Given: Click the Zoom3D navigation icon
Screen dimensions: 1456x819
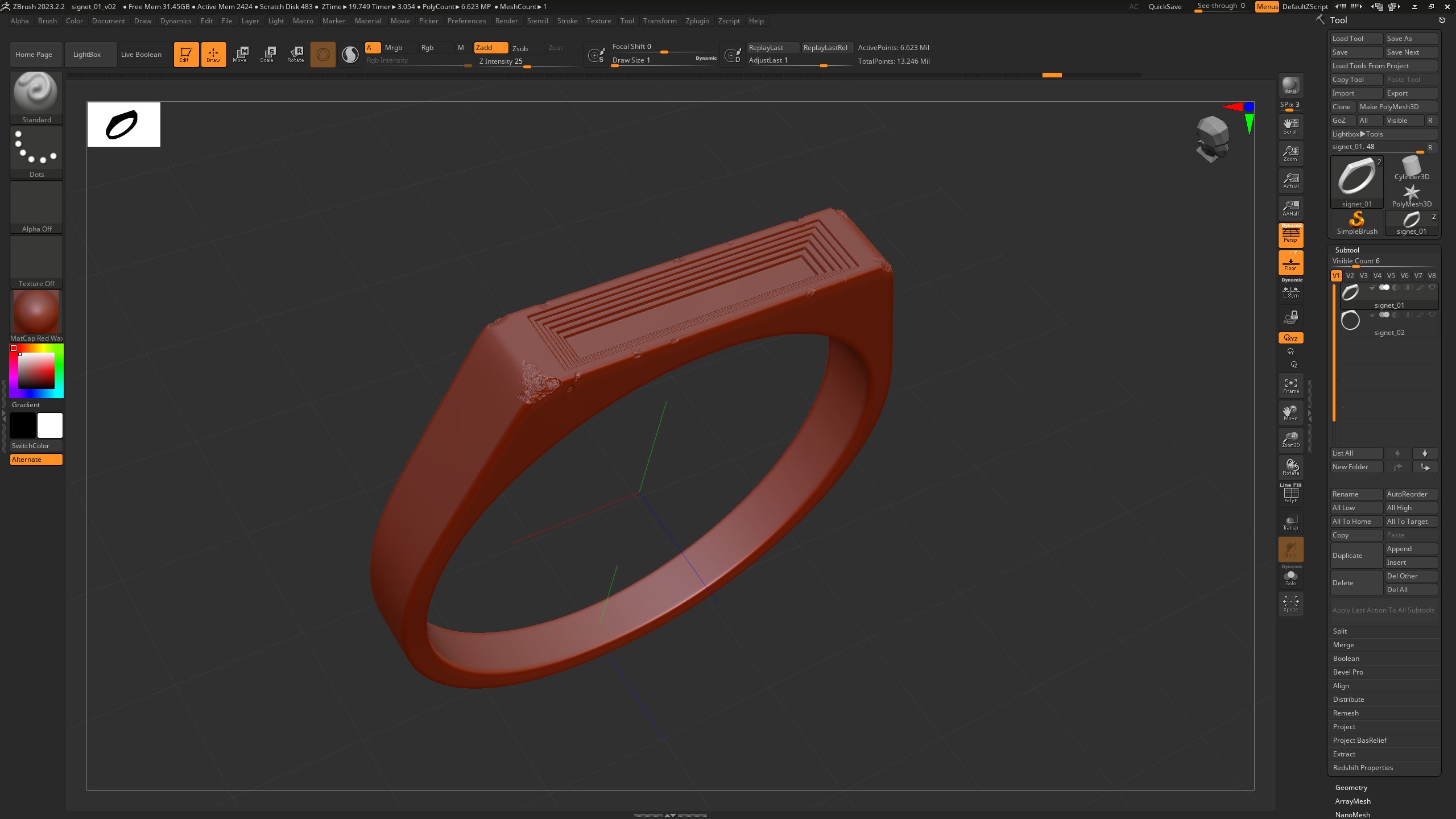Looking at the screenshot, I should [1290, 439].
